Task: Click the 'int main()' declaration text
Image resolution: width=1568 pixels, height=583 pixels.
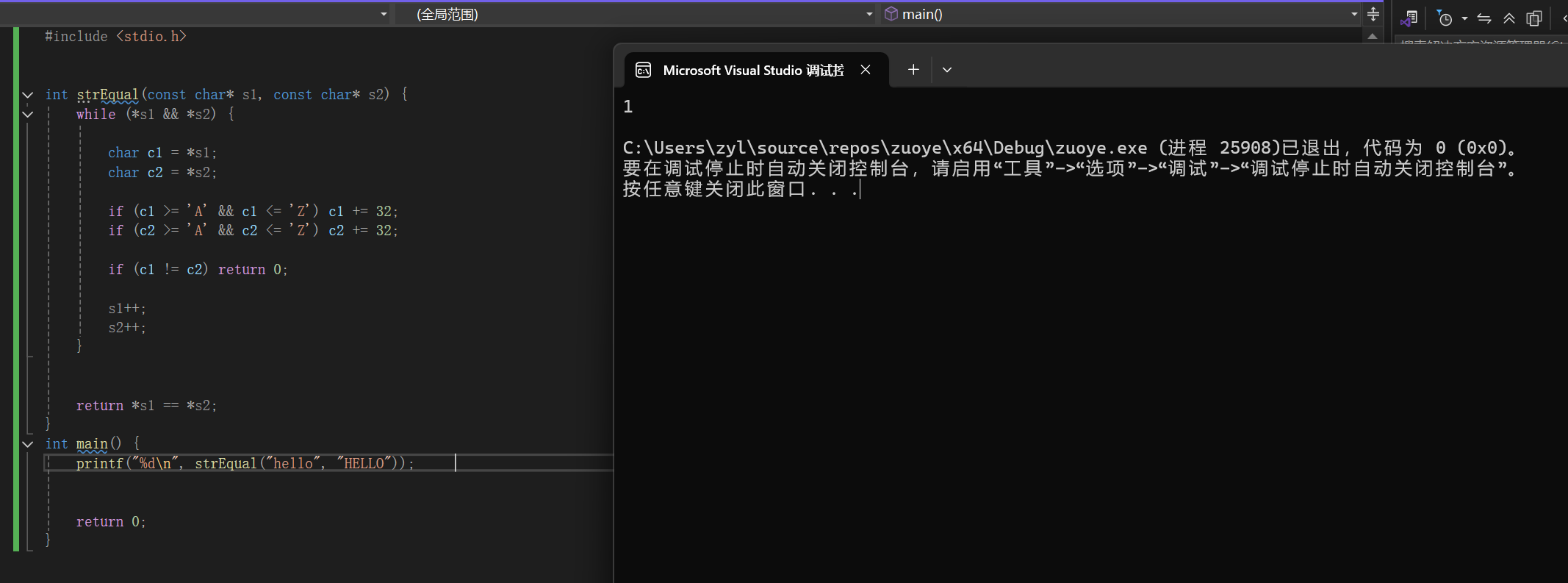Action: pos(84,444)
